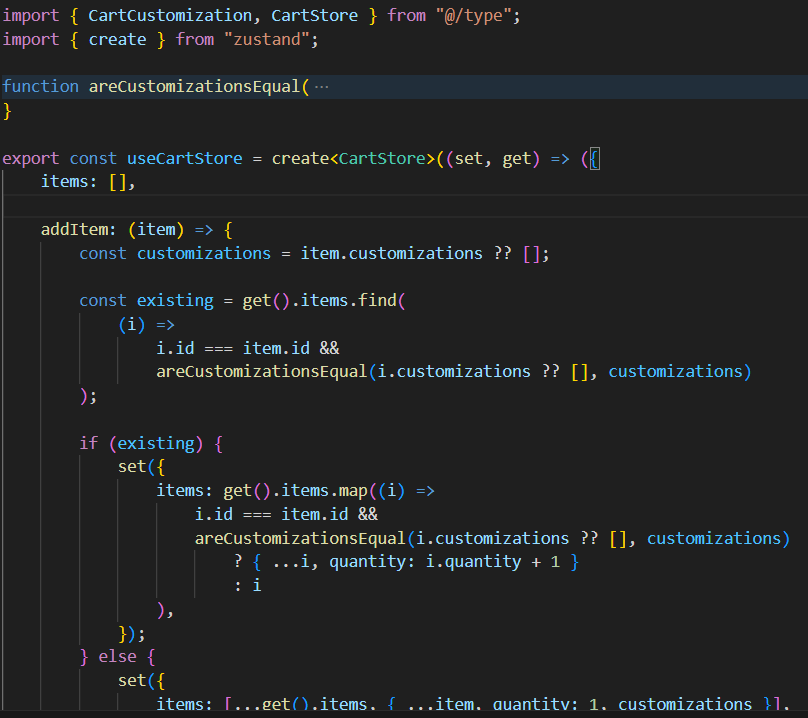Click 'find(' in get().items.find call
The width and height of the screenshot is (808, 718).
point(381,300)
